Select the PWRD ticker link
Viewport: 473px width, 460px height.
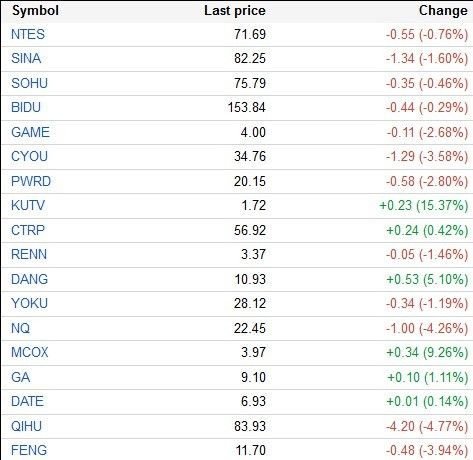click(31, 181)
